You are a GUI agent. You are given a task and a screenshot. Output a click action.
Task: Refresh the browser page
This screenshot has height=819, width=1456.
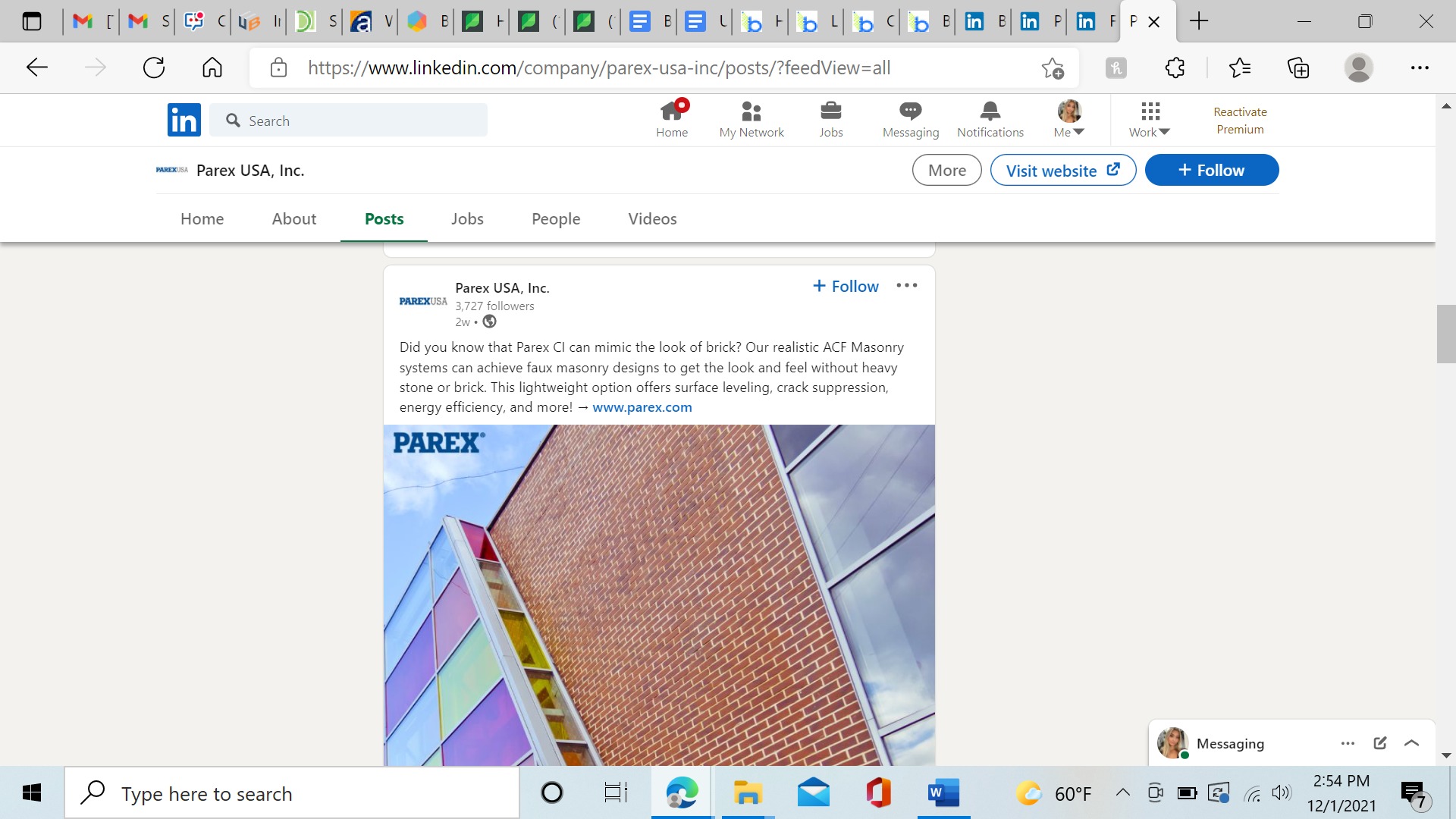click(154, 67)
